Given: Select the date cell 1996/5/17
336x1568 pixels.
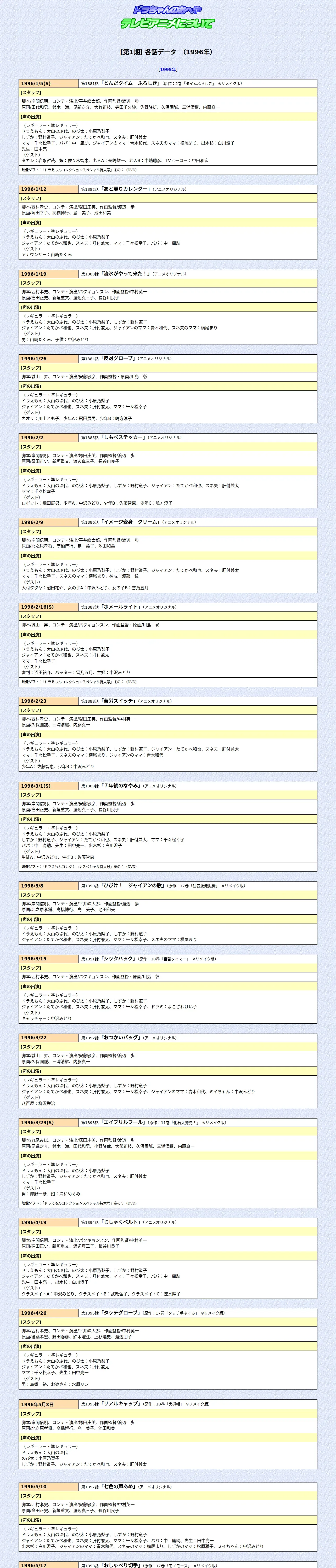Looking at the screenshot, I should 49,1565.
